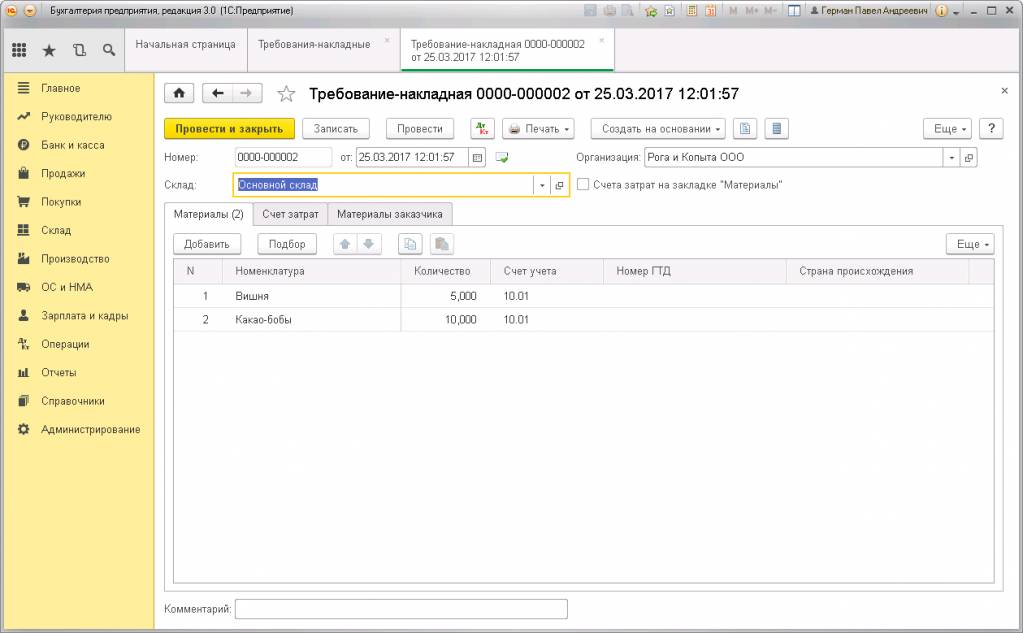Click the Провести и закрыть button

pyautogui.click(x=229, y=129)
